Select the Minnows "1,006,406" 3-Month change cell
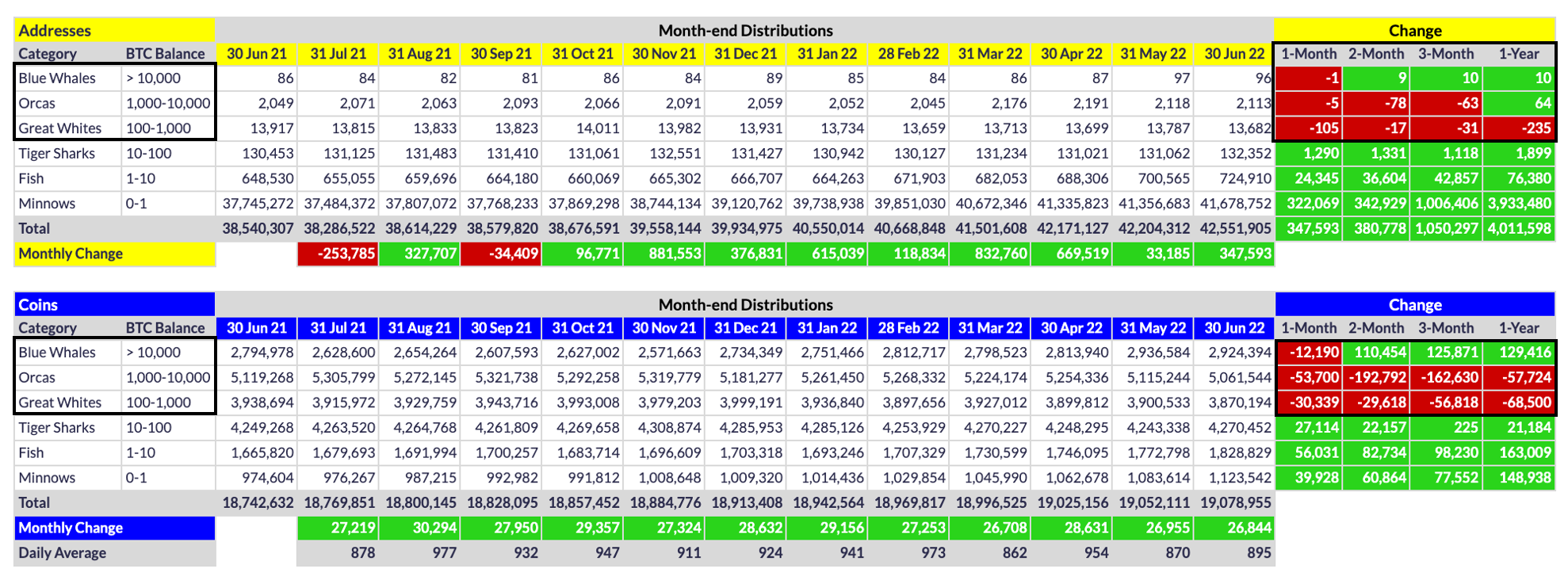The width and height of the screenshot is (1568, 580). (x=1447, y=203)
